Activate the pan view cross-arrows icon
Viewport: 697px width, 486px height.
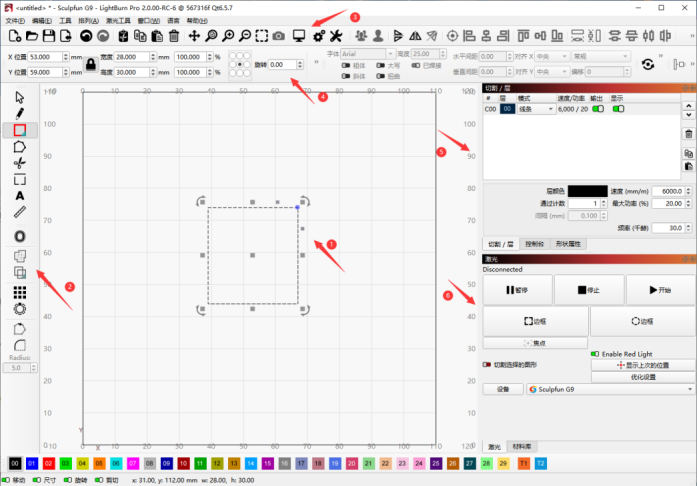[x=194, y=36]
